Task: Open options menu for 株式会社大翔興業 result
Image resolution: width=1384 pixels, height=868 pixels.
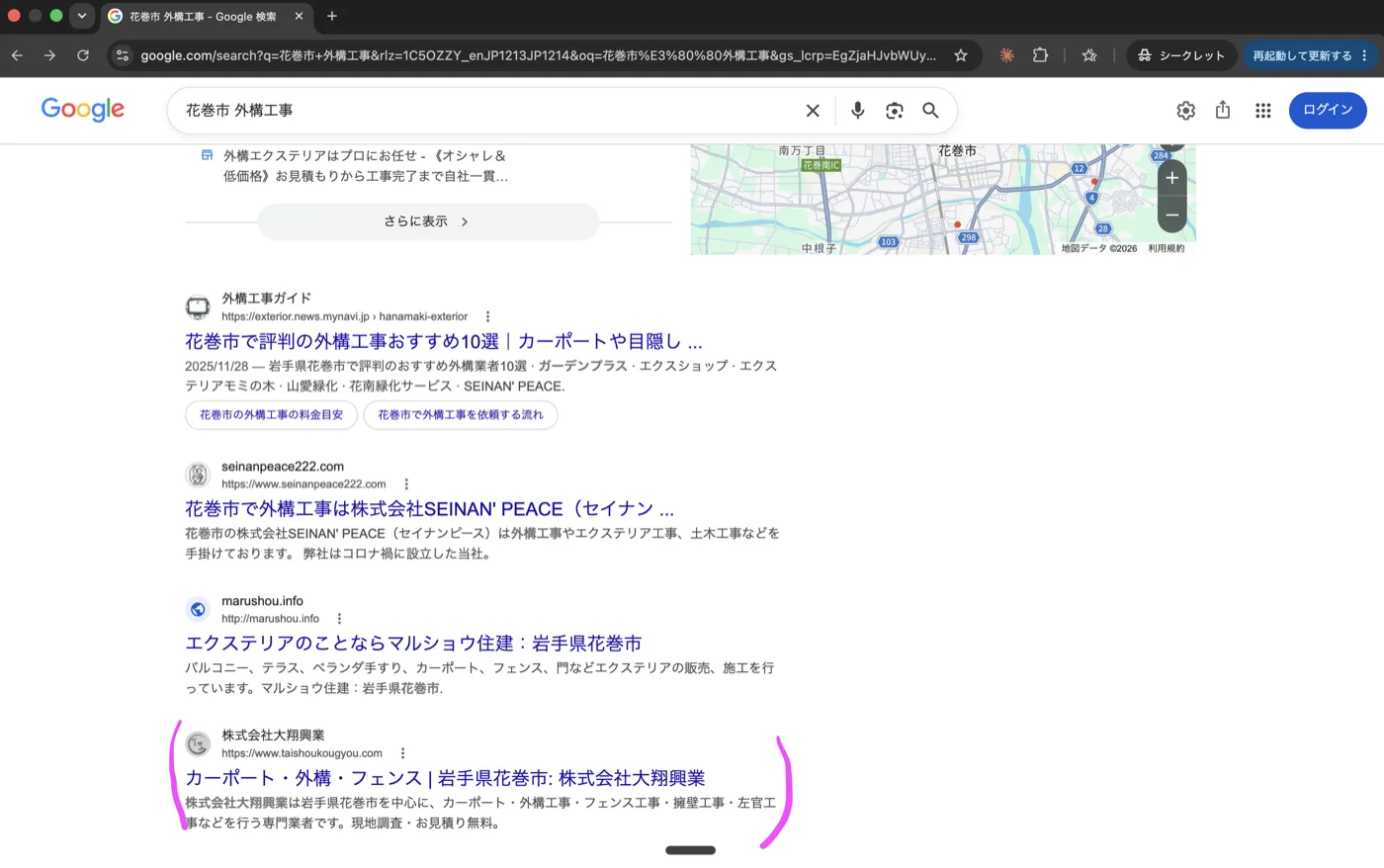Action: pyautogui.click(x=402, y=753)
